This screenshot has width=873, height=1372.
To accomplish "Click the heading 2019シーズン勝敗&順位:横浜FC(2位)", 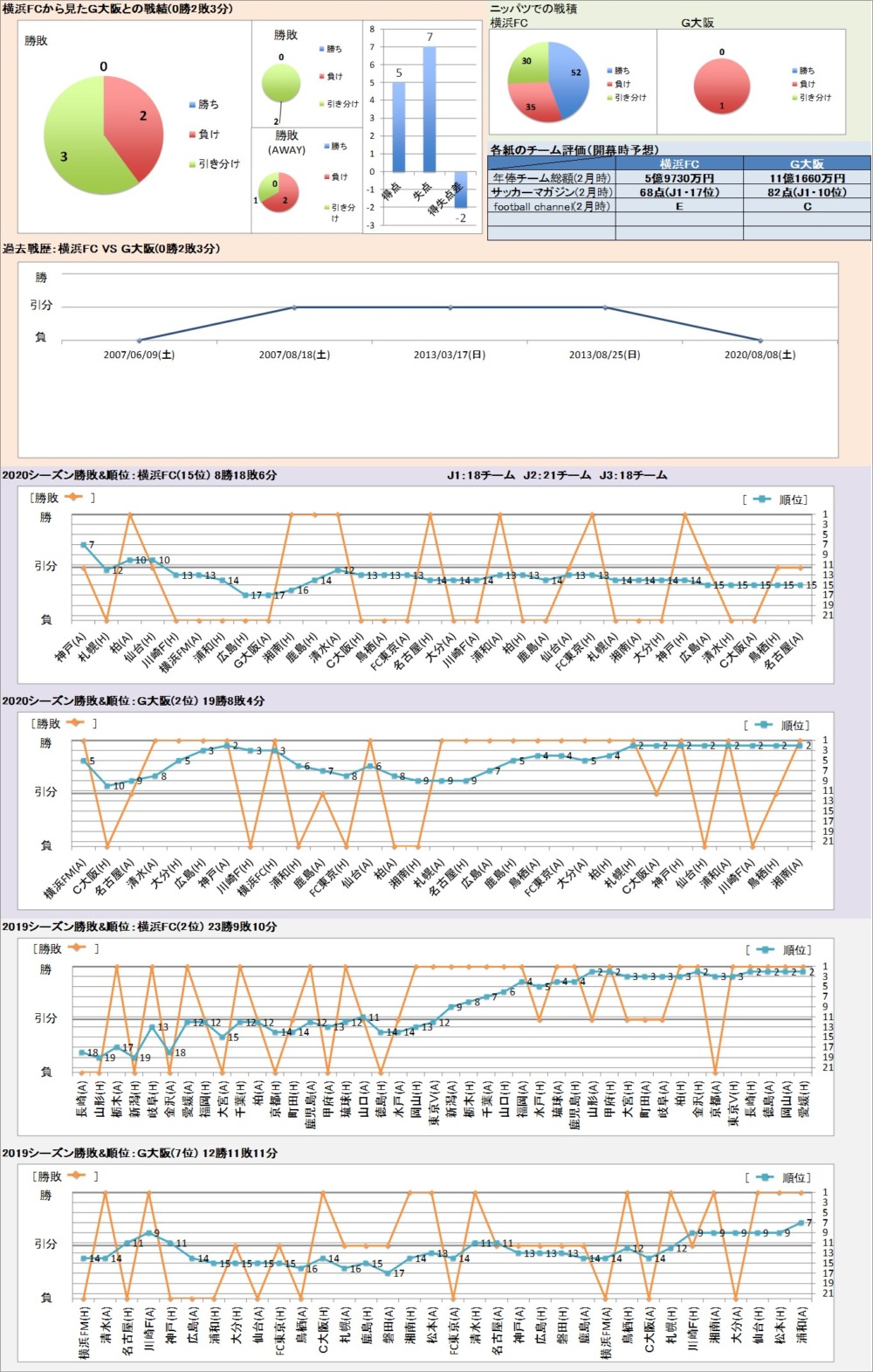I will tap(140, 927).
